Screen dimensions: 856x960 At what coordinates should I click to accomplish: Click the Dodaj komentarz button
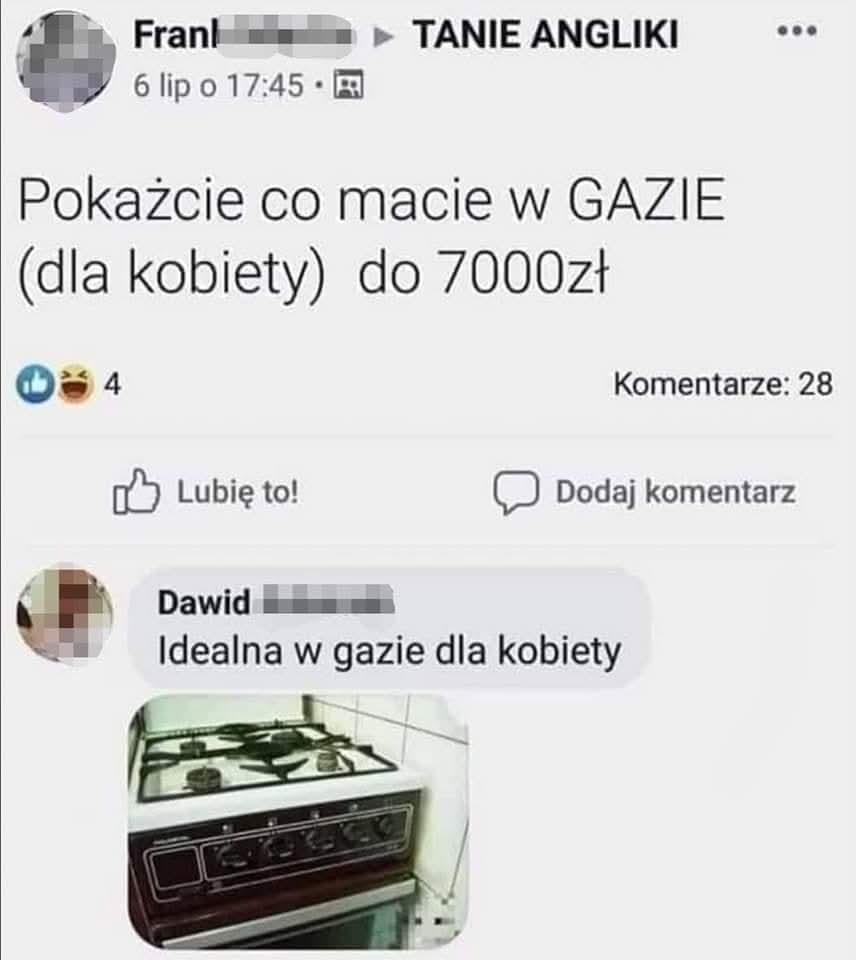[x=645, y=492]
